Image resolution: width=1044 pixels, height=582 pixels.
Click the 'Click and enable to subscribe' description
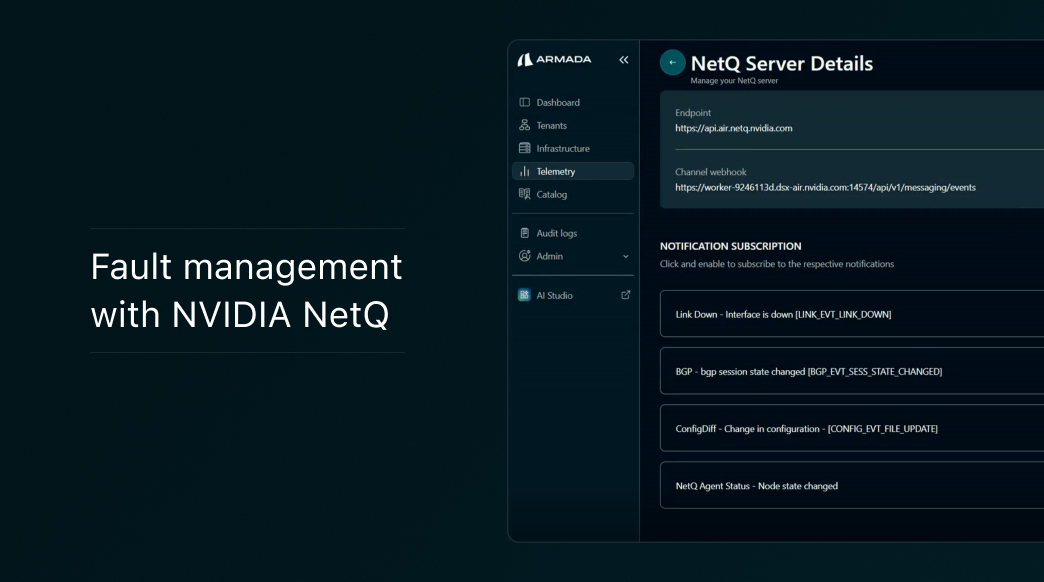[x=777, y=264]
